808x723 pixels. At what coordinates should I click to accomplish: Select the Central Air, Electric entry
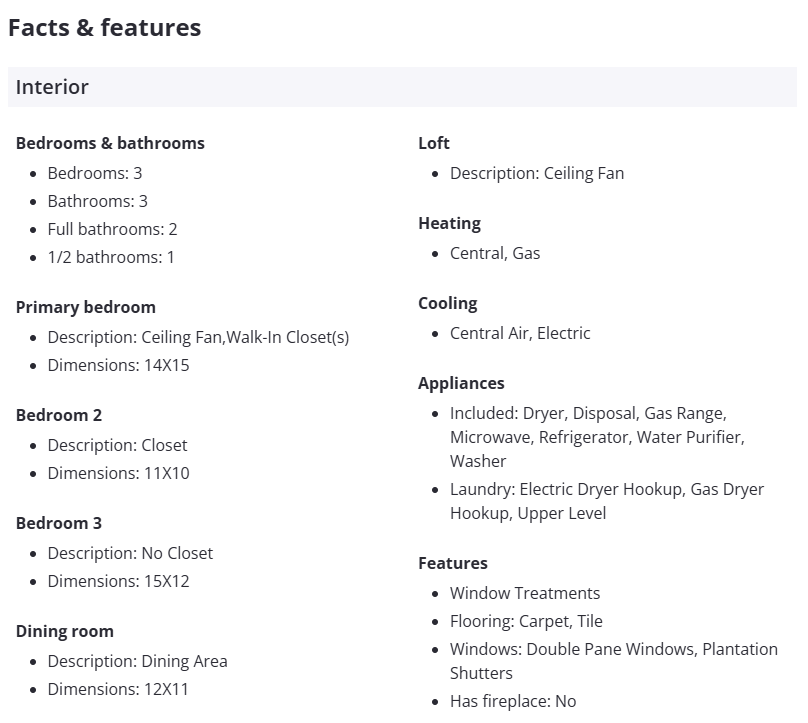pos(520,333)
